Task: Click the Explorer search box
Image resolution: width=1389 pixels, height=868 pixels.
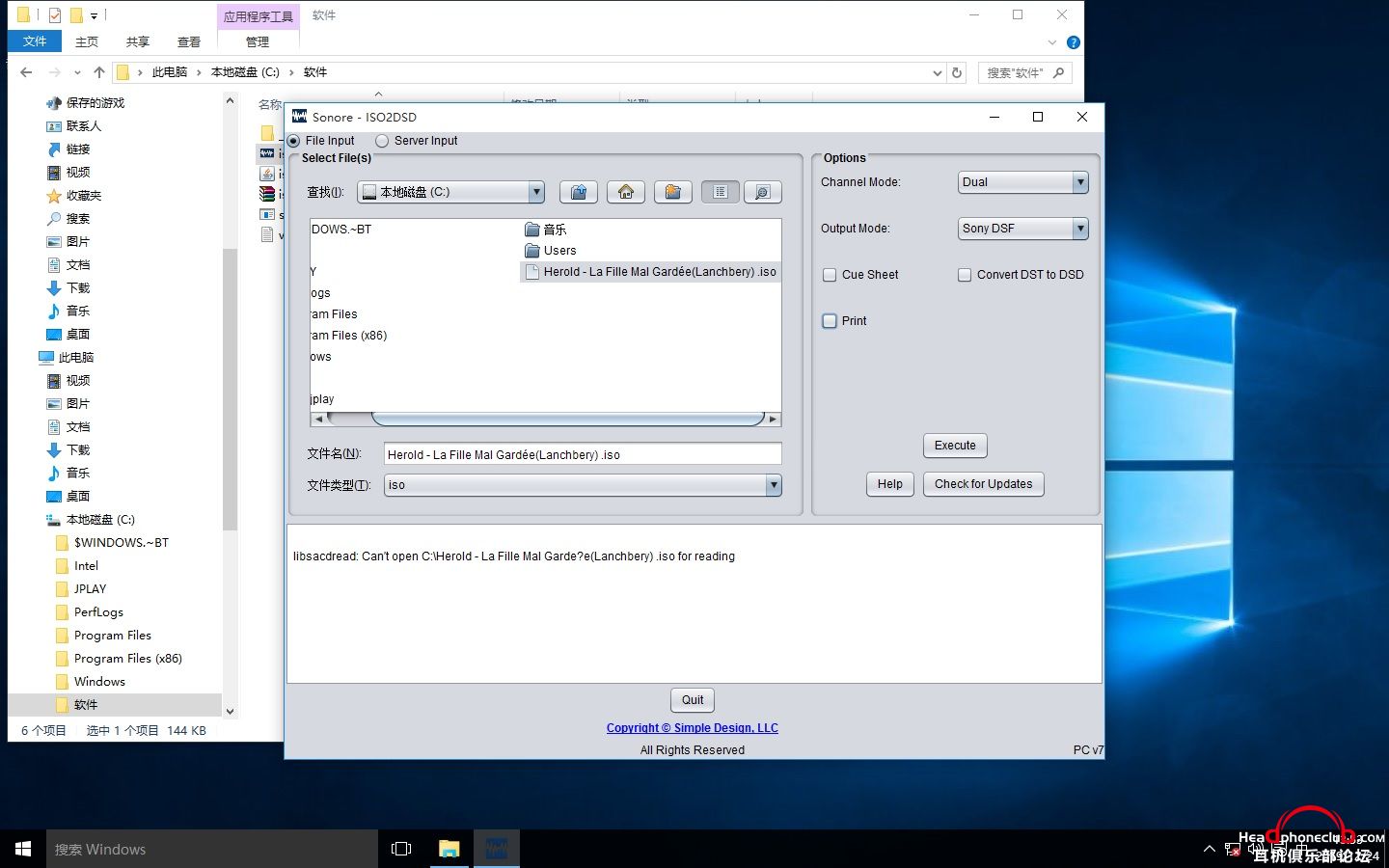Action: (x=1024, y=72)
